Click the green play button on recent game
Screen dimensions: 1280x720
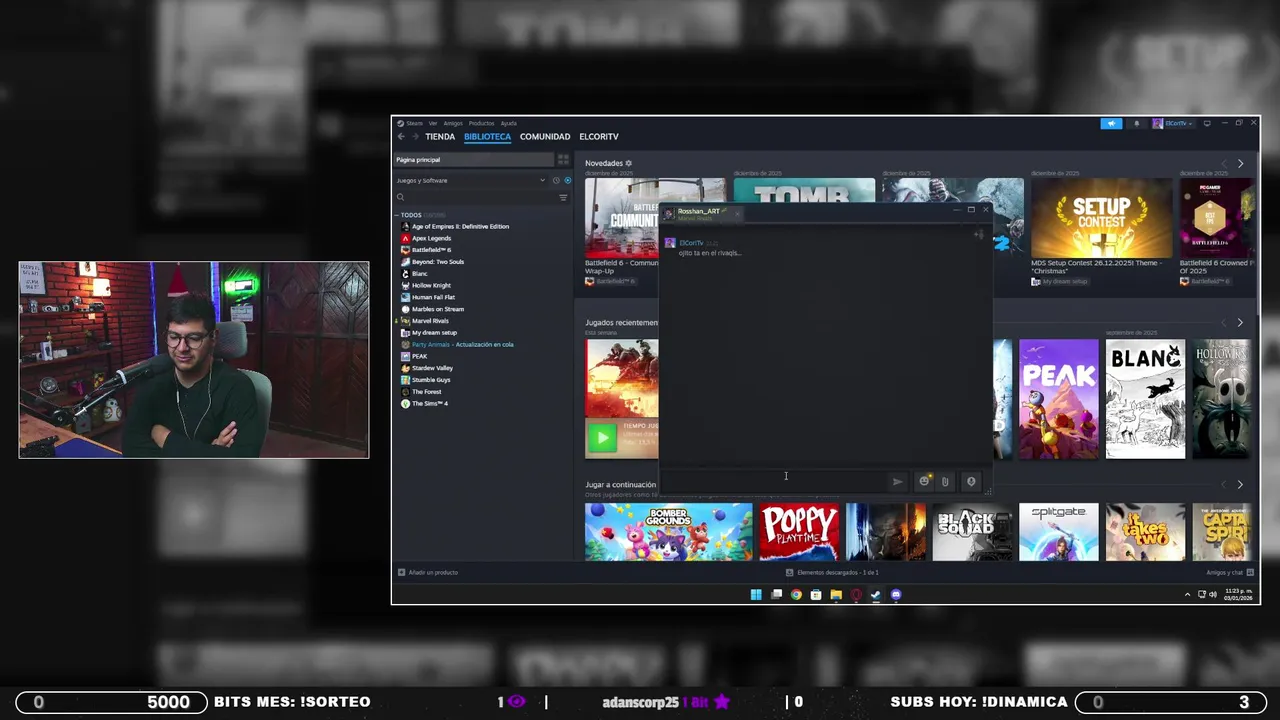pos(602,437)
